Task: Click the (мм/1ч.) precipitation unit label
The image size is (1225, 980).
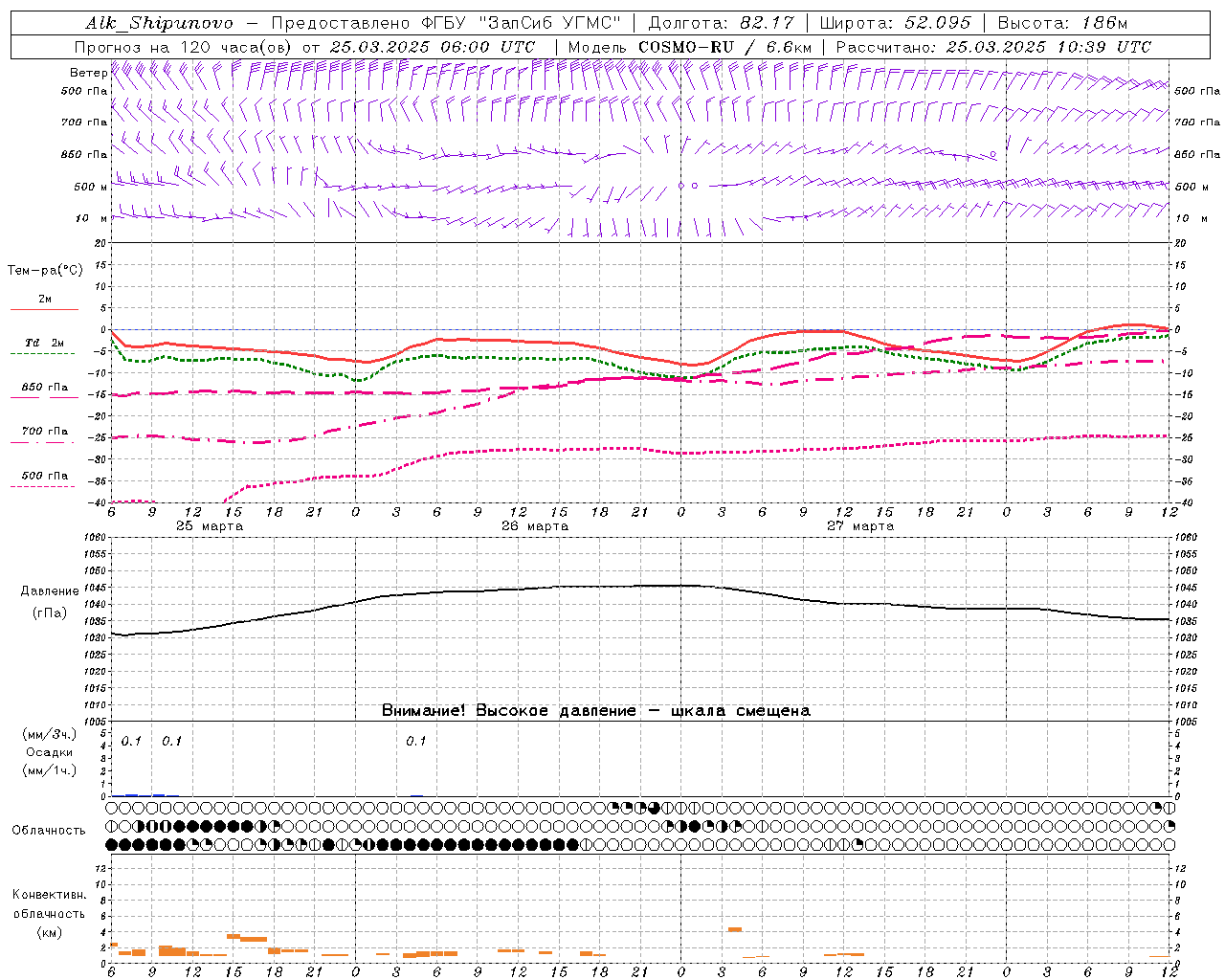Action: (50, 770)
